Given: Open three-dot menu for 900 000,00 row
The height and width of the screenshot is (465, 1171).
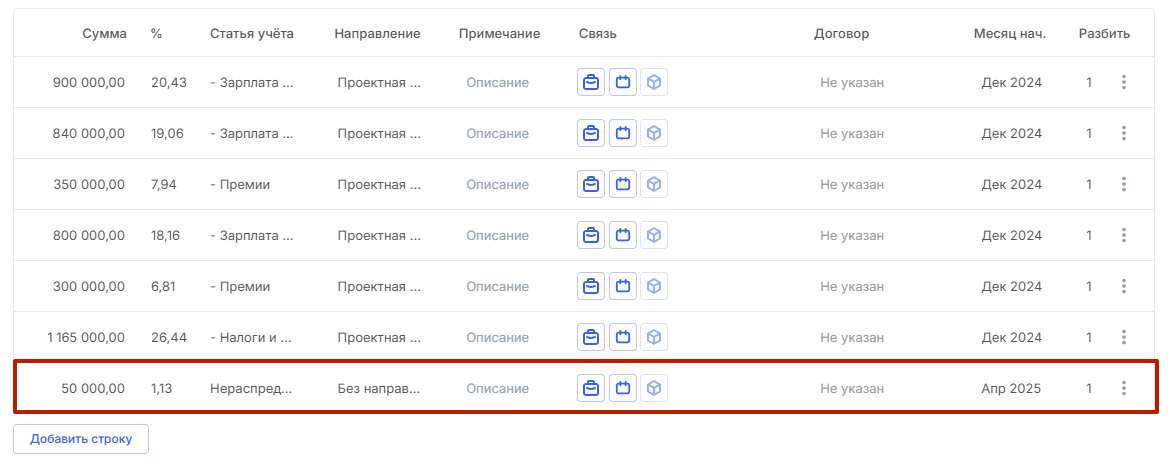Looking at the screenshot, I should [1124, 82].
